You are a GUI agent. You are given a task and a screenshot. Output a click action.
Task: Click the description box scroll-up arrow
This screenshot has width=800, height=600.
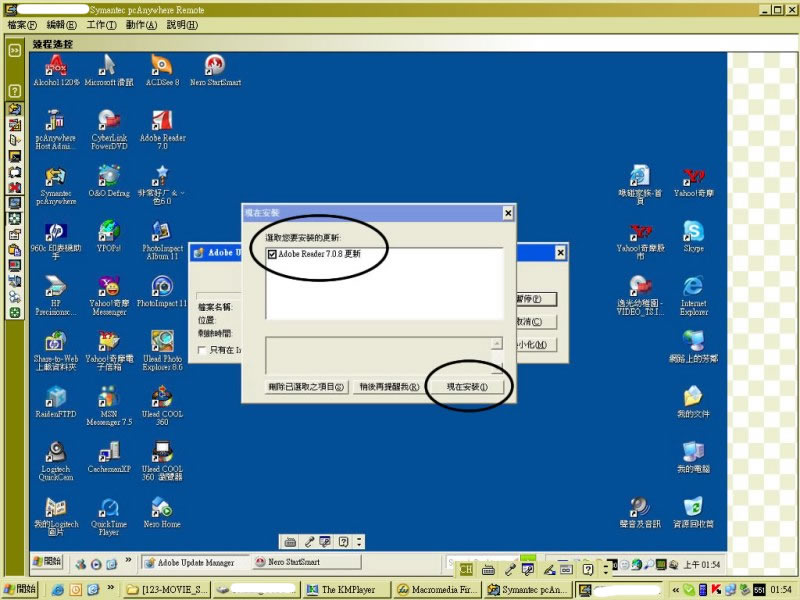point(496,343)
